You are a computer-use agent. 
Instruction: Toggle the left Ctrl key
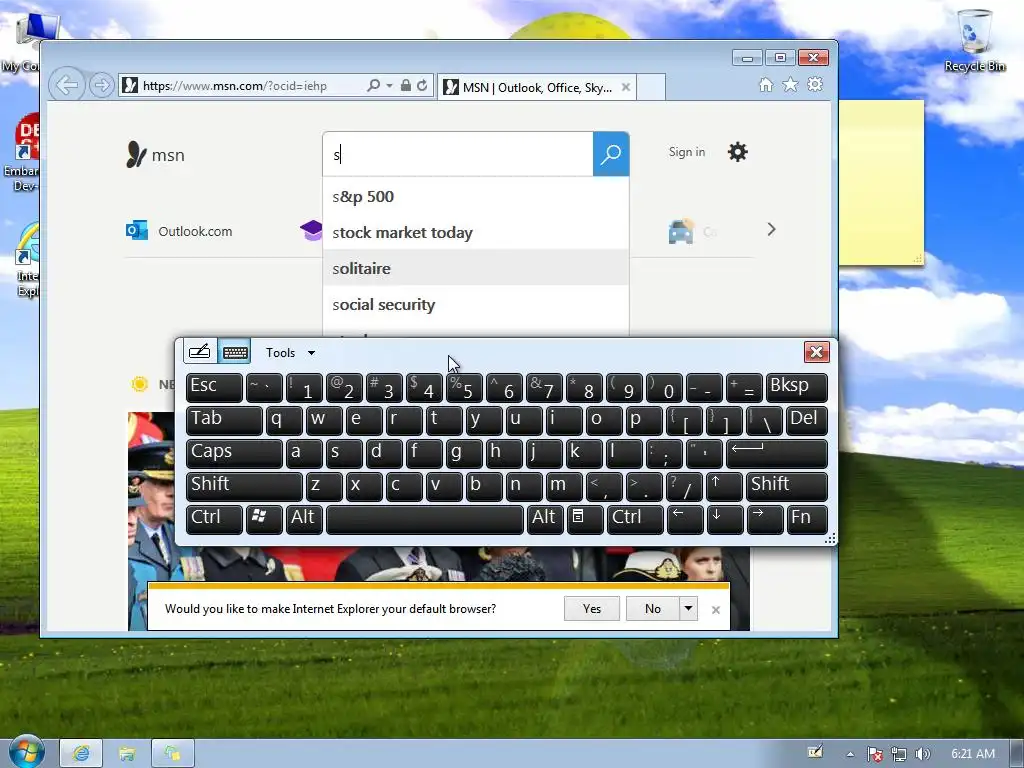[x=214, y=519]
